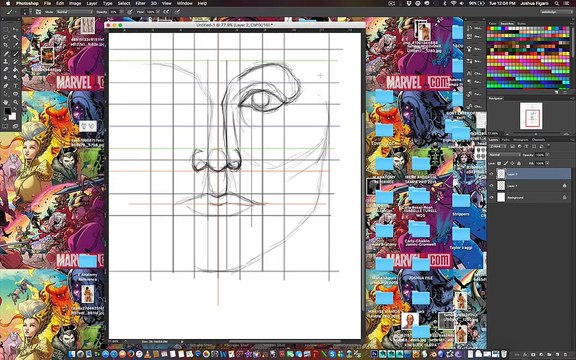
Task: Toggle pressure for opacity
Action: [130, 12]
